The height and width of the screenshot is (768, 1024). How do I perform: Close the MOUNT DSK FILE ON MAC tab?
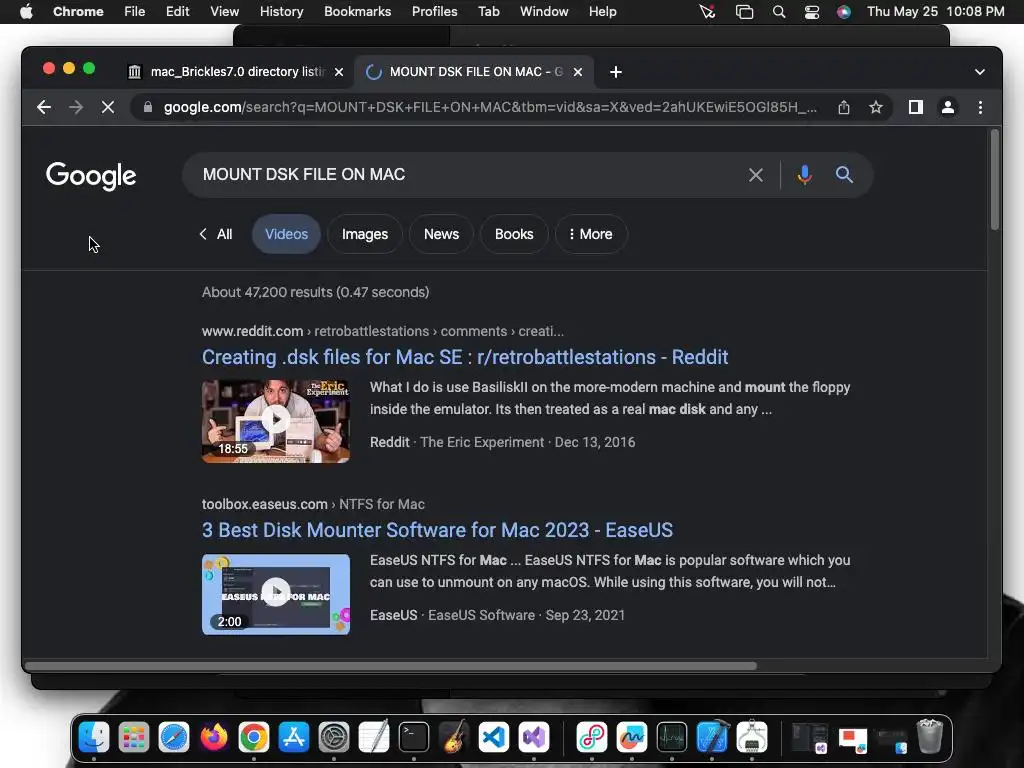tap(578, 72)
